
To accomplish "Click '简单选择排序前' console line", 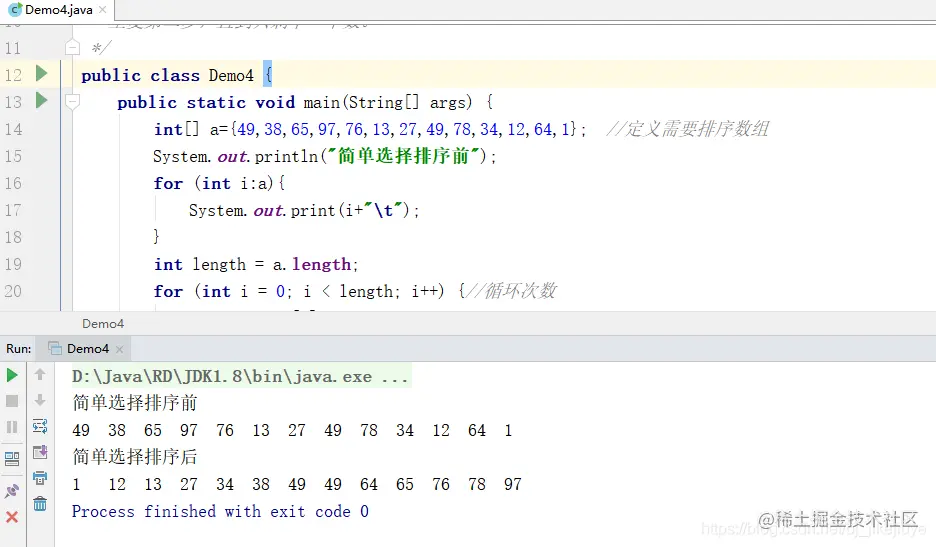I will click(x=135, y=402).
